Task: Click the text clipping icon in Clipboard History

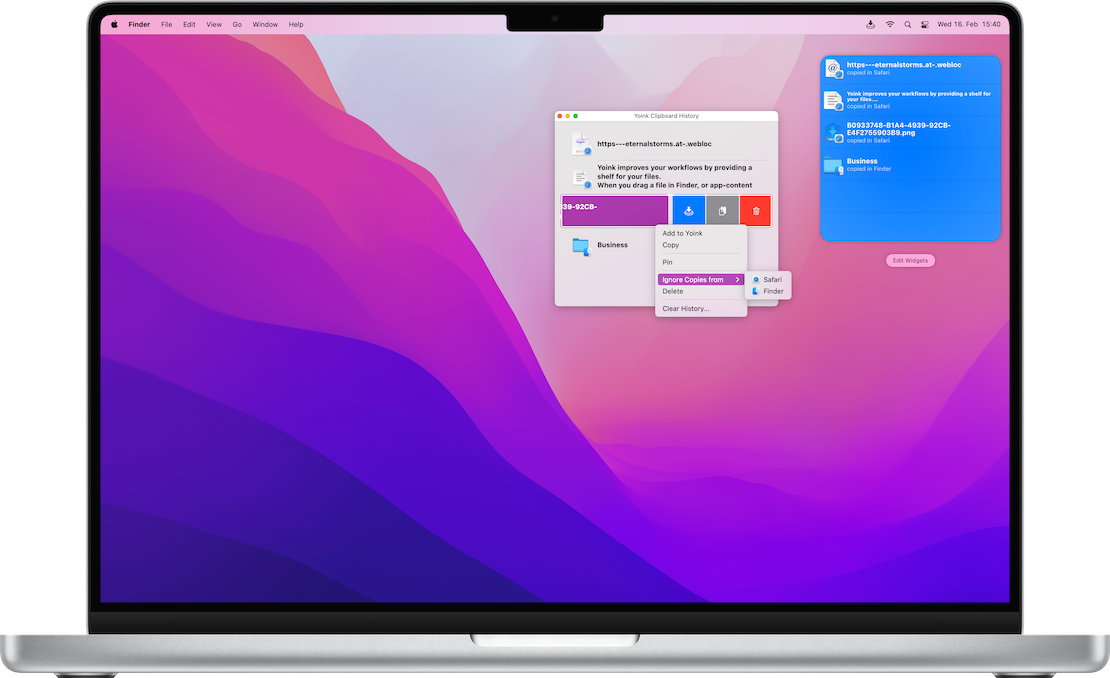Action: pos(581,178)
